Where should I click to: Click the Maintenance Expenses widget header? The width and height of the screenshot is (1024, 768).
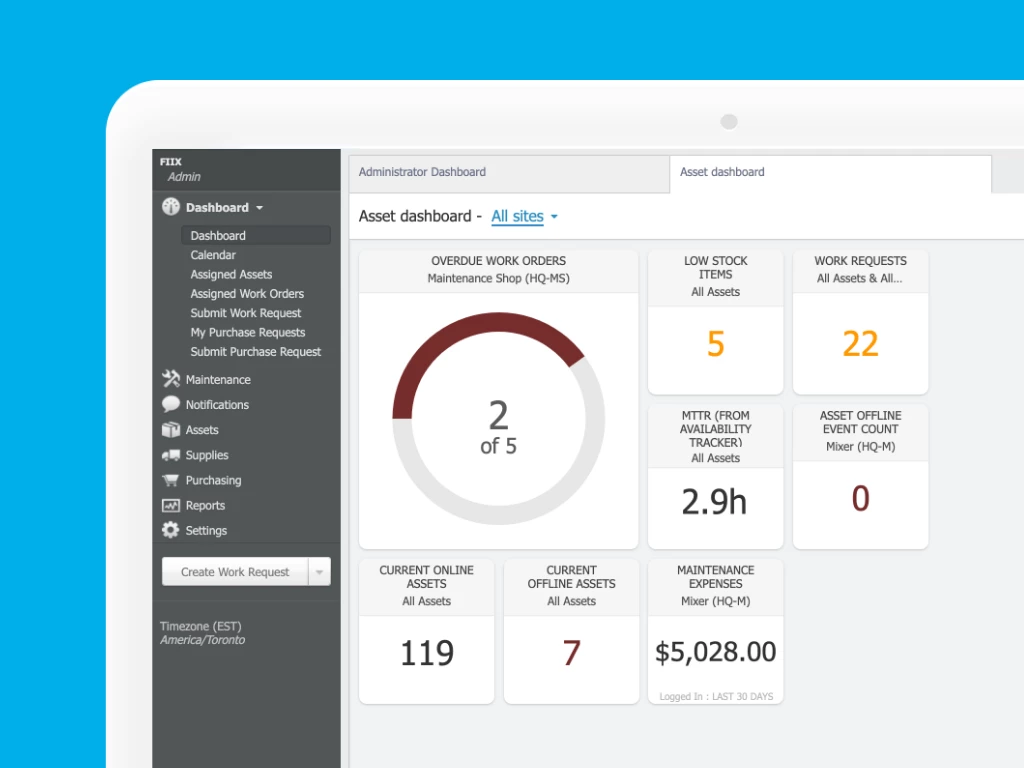715,586
